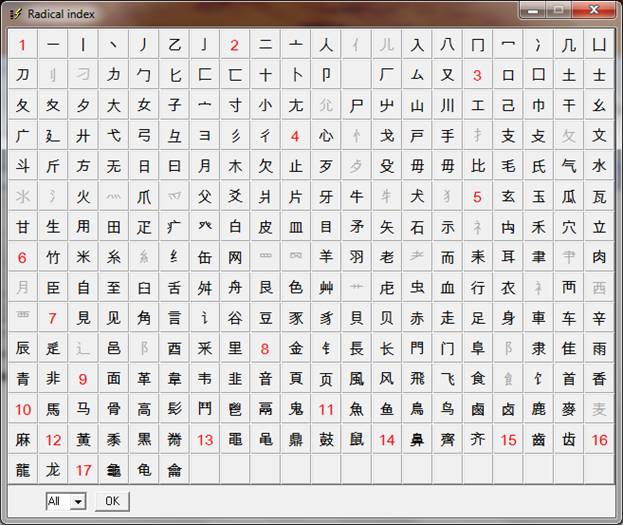Pick the radical 川 (river)
The width and height of the screenshot is (623, 525).
[x=447, y=105]
